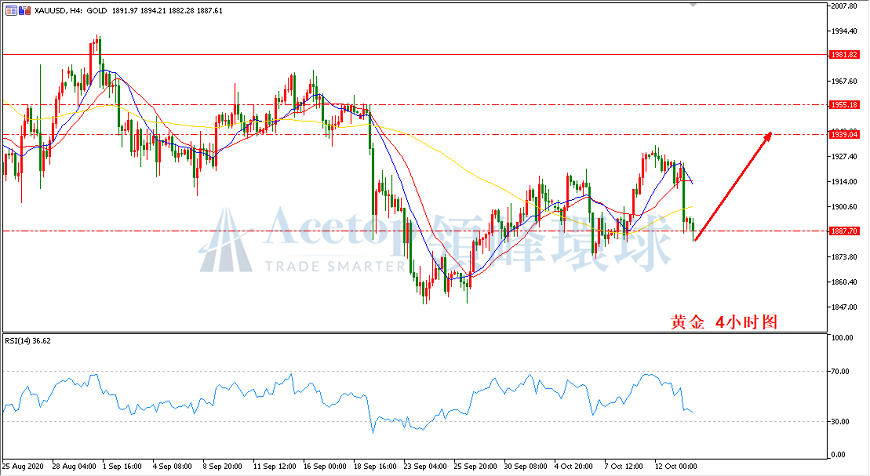Image resolution: width=870 pixels, height=476 pixels.
Task: Click the 4 Sep 08:00 time label
Action: pos(173,466)
